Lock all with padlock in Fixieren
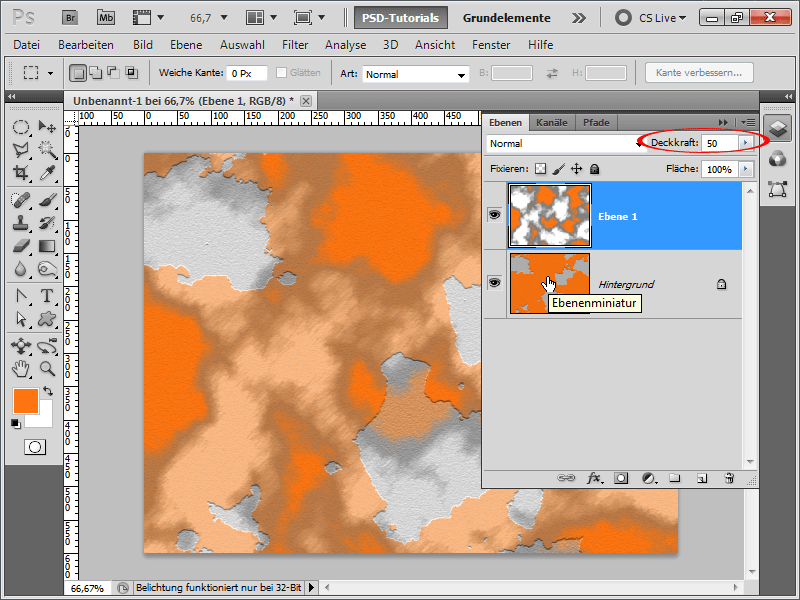The image size is (800, 600). (x=594, y=169)
